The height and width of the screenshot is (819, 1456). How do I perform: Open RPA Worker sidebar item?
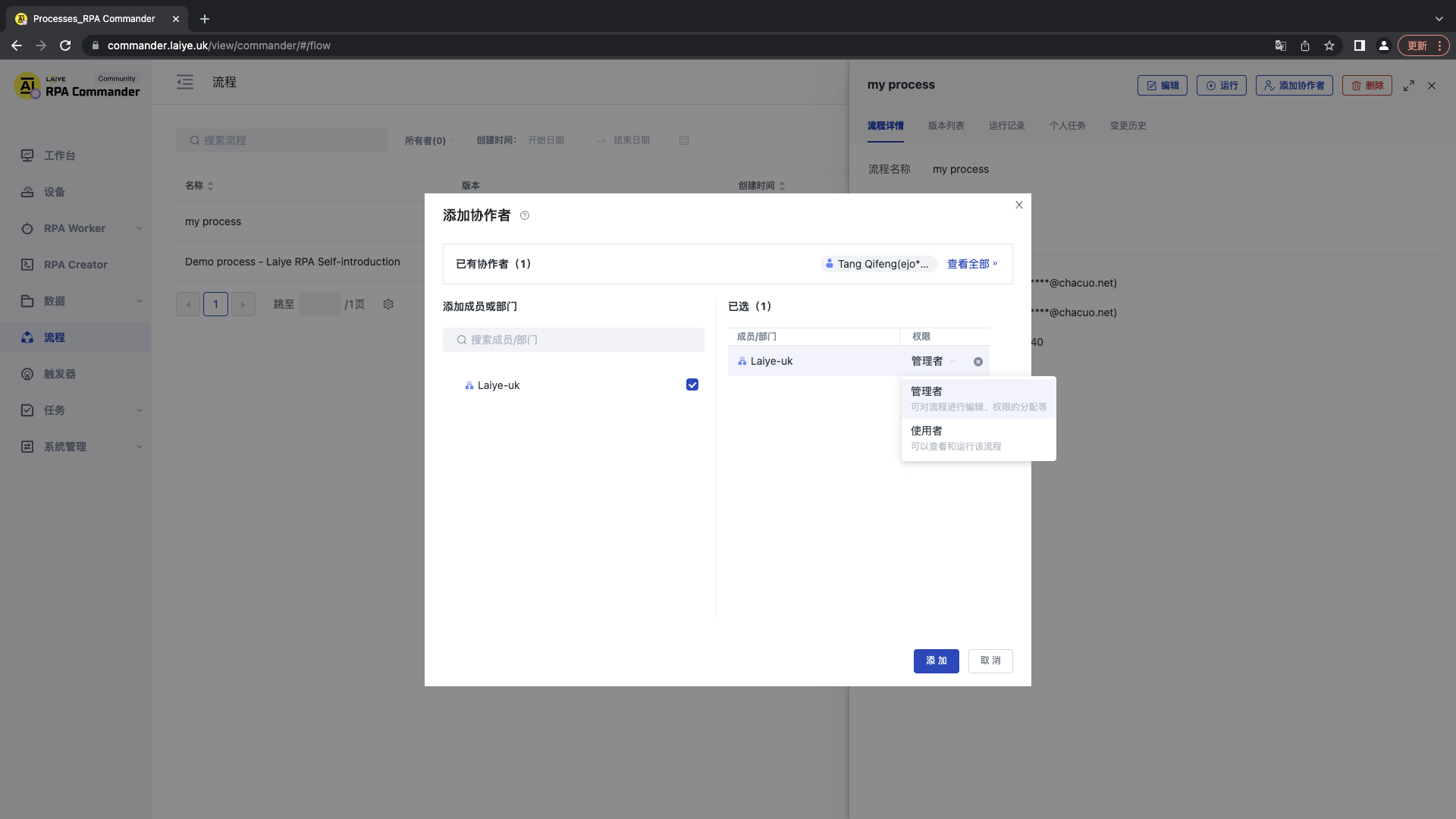(x=76, y=229)
